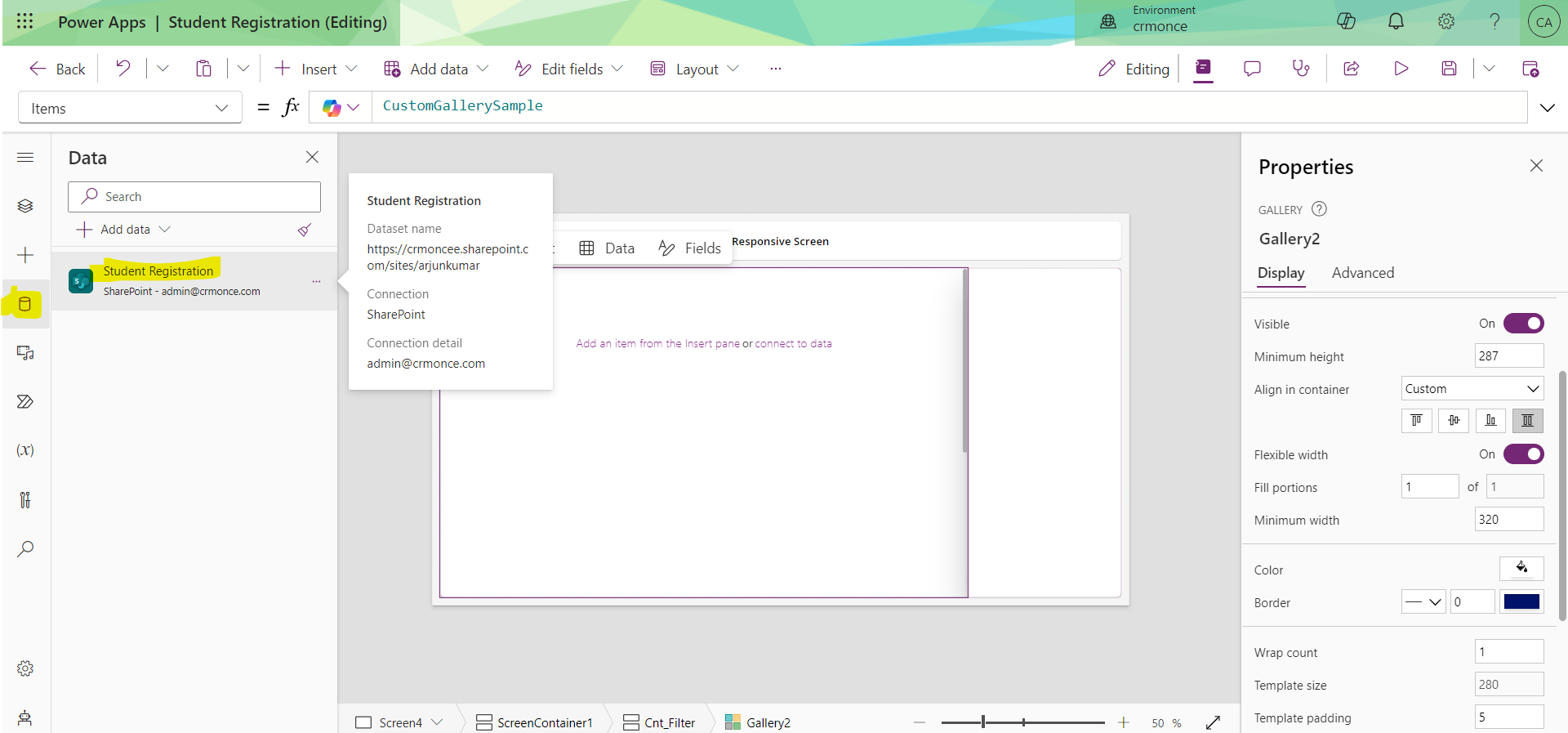This screenshot has width=1568, height=733.
Task: Click the Editing mode button
Action: (1134, 69)
